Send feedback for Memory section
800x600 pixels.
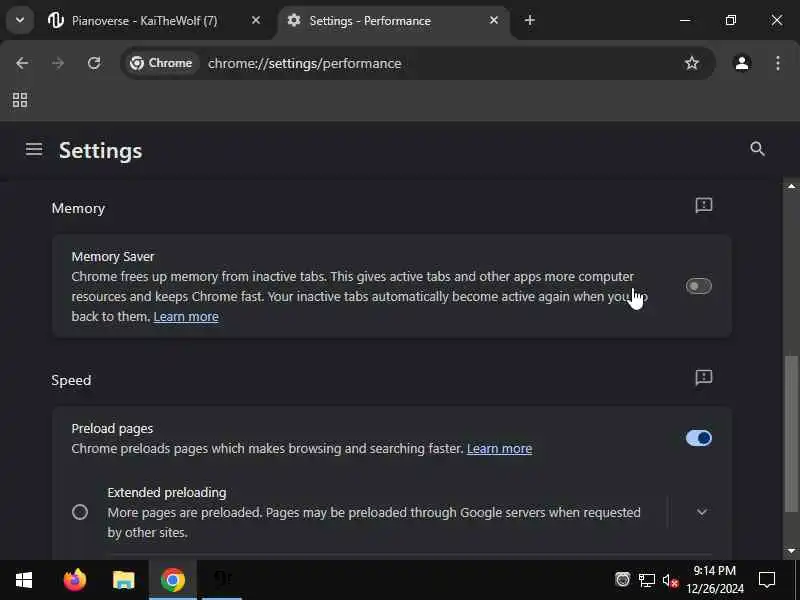(704, 205)
